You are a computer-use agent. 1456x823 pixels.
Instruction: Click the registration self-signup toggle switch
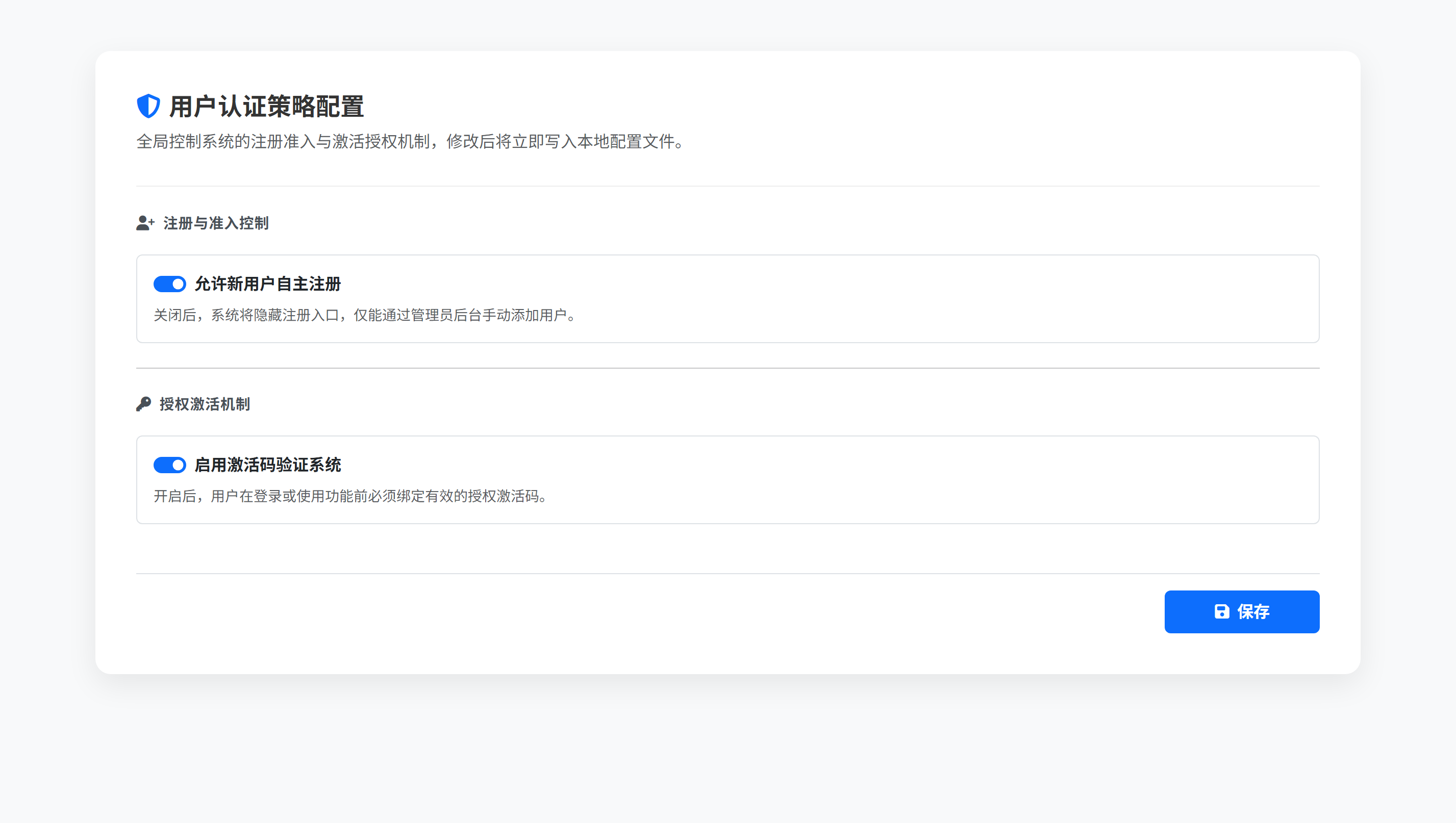pyautogui.click(x=170, y=284)
